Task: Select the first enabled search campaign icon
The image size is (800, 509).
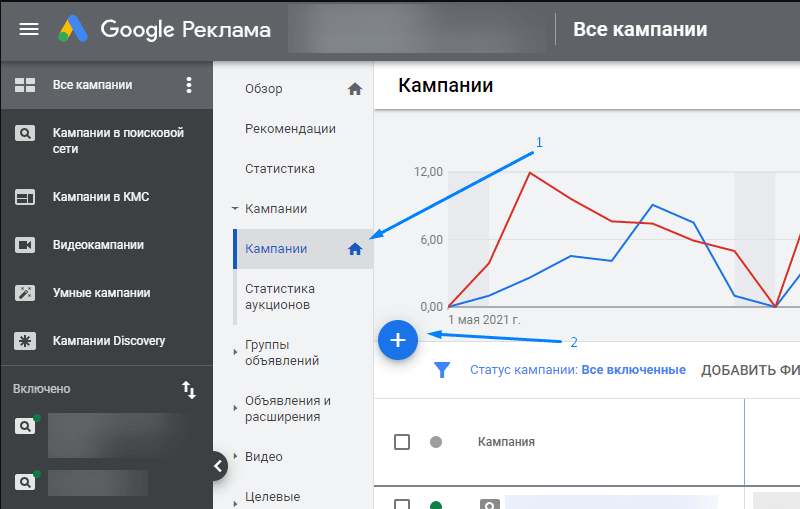Action: (24, 426)
